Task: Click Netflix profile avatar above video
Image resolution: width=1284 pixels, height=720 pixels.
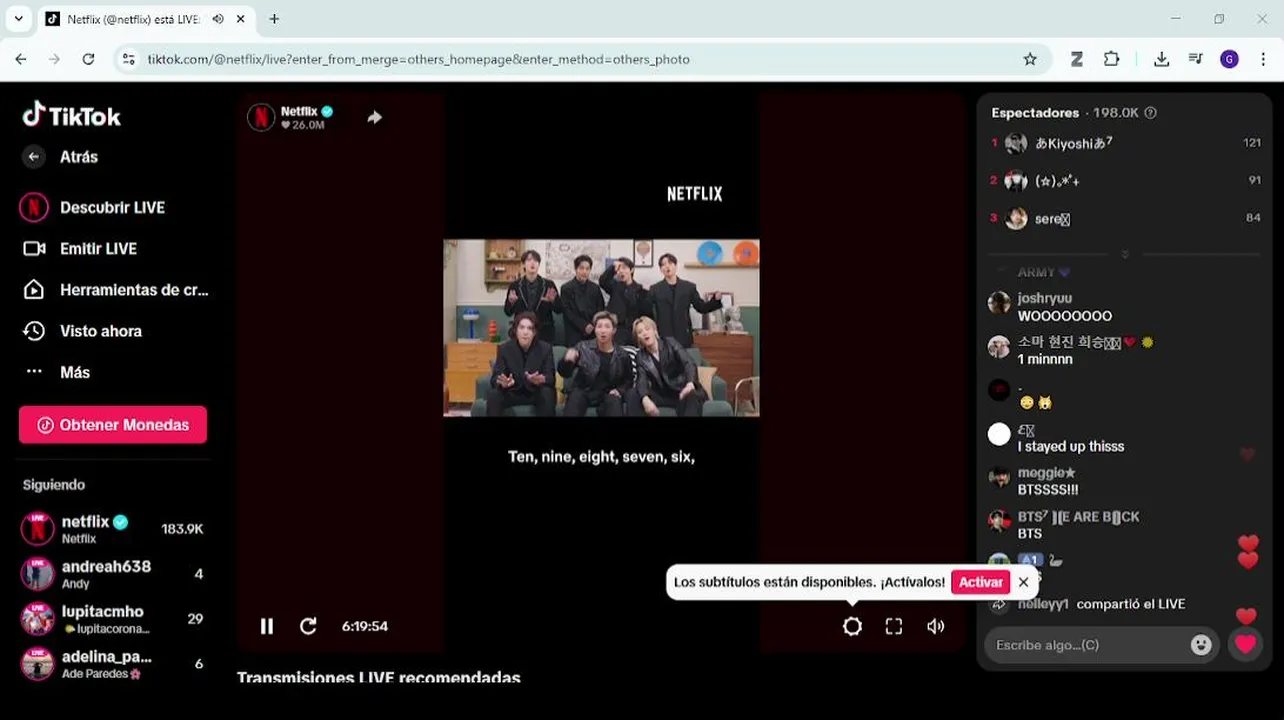Action: [x=261, y=117]
